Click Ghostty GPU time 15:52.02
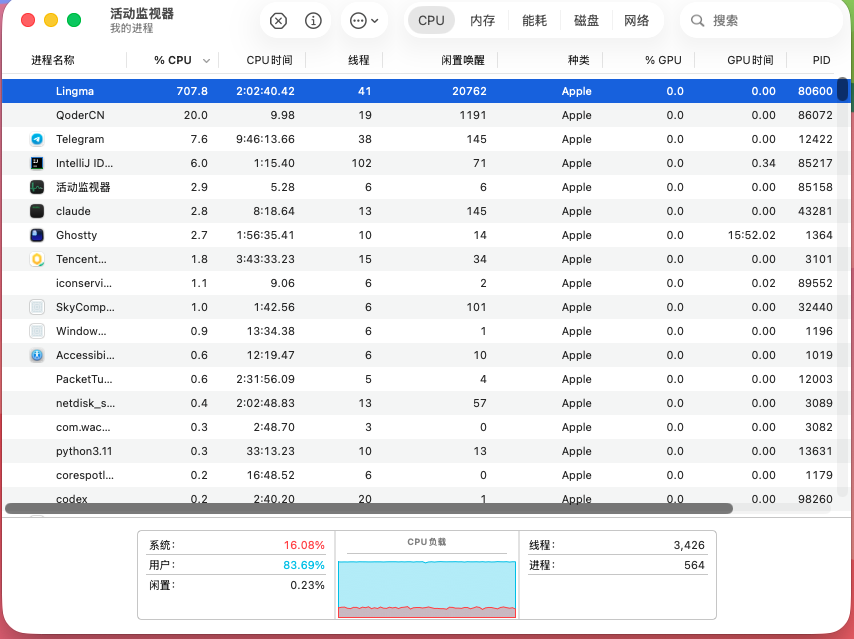This screenshot has height=639, width=854. pos(752,235)
